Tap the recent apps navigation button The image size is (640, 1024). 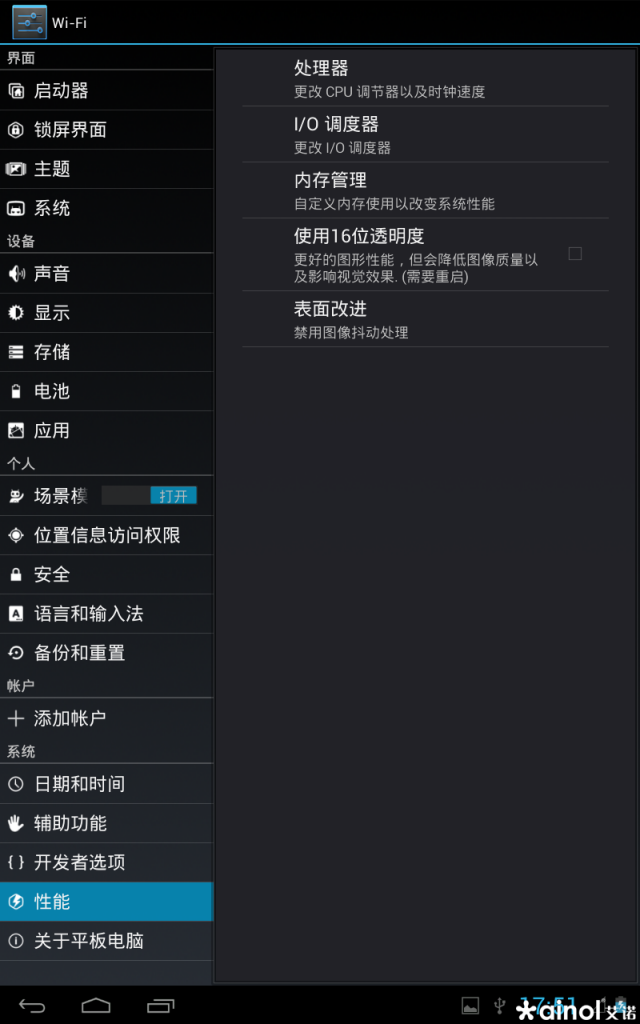(161, 1005)
